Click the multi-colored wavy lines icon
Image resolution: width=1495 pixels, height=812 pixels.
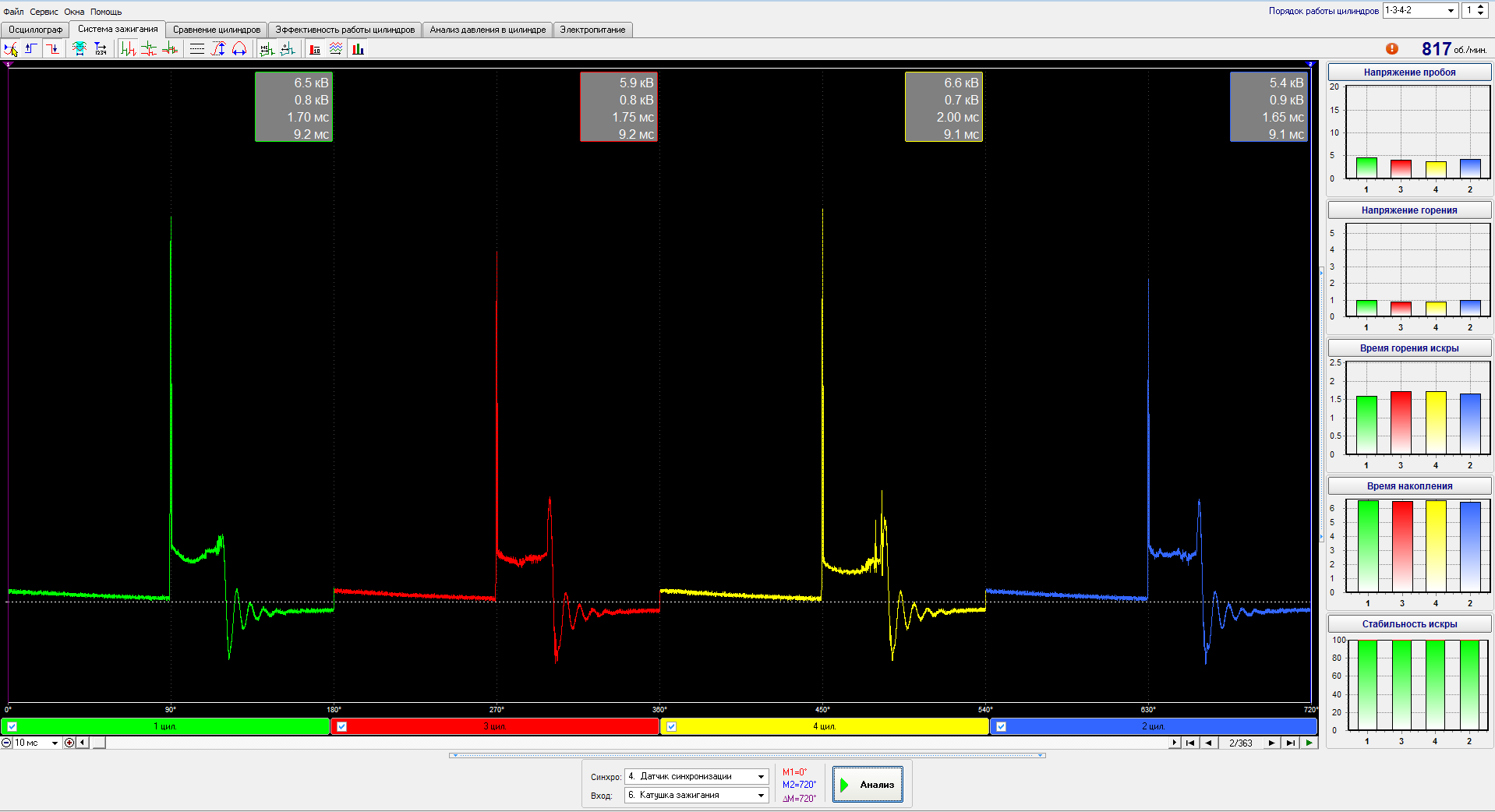click(336, 49)
